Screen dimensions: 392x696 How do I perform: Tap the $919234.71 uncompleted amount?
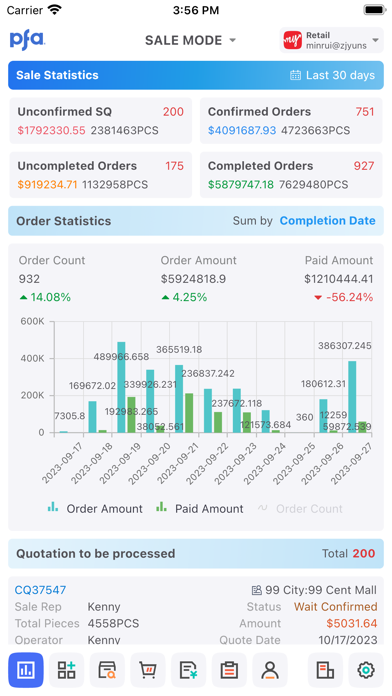(x=48, y=185)
